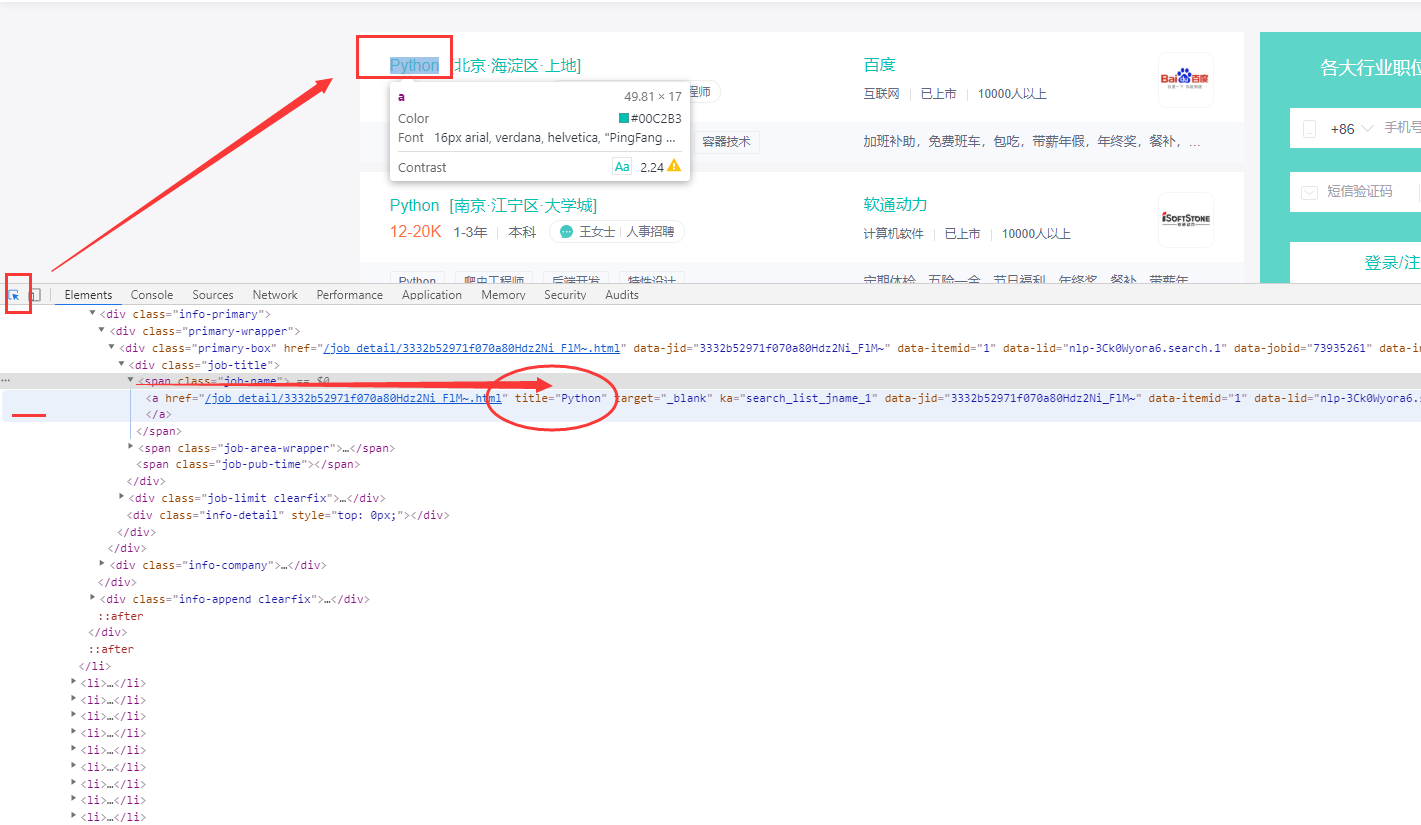The width and height of the screenshot is (1421, 825).
Task: Open the Network tab
Action: (x=275, y=295)
